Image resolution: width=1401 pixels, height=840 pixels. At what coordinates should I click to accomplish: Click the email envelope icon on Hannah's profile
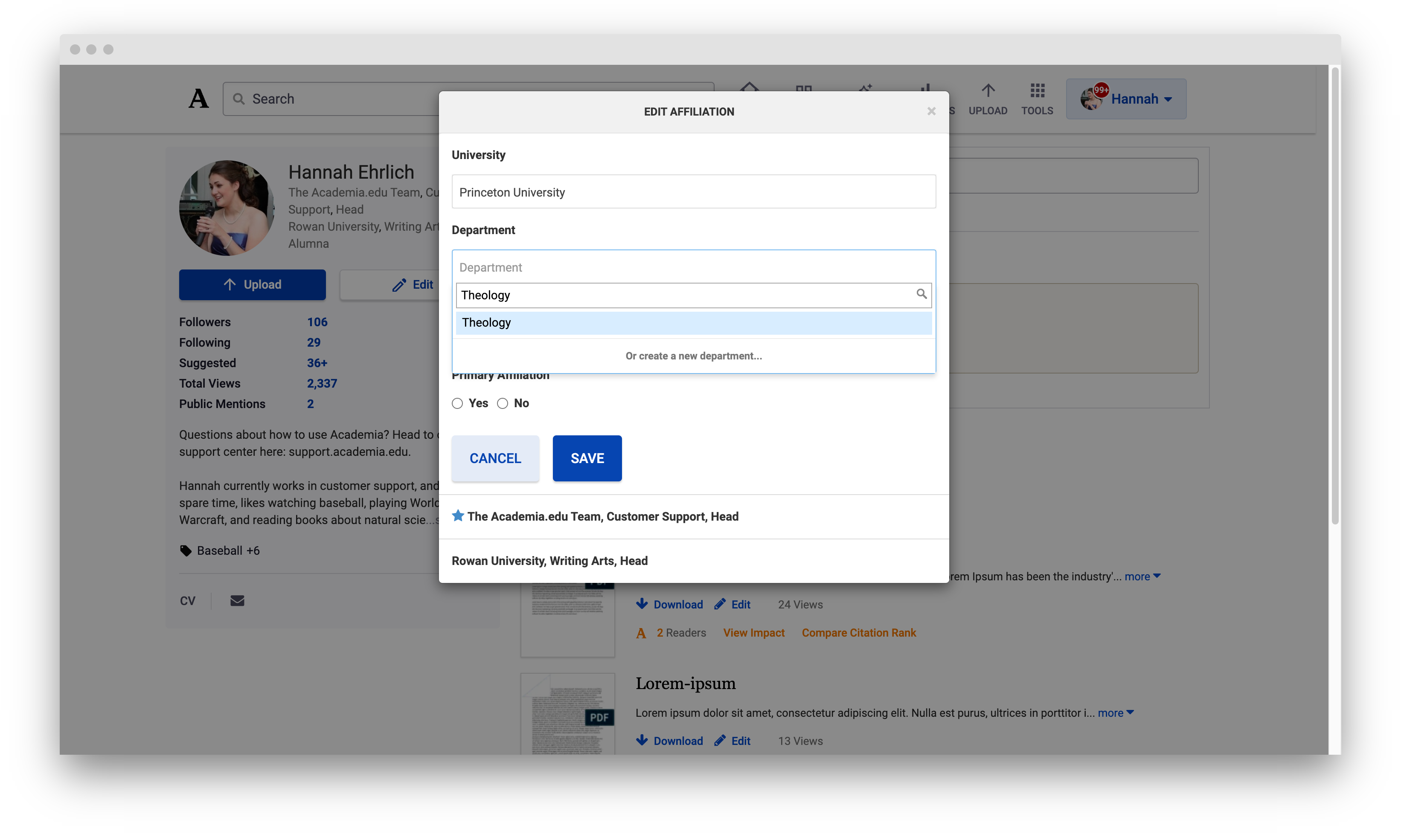[x=237, y=600]
